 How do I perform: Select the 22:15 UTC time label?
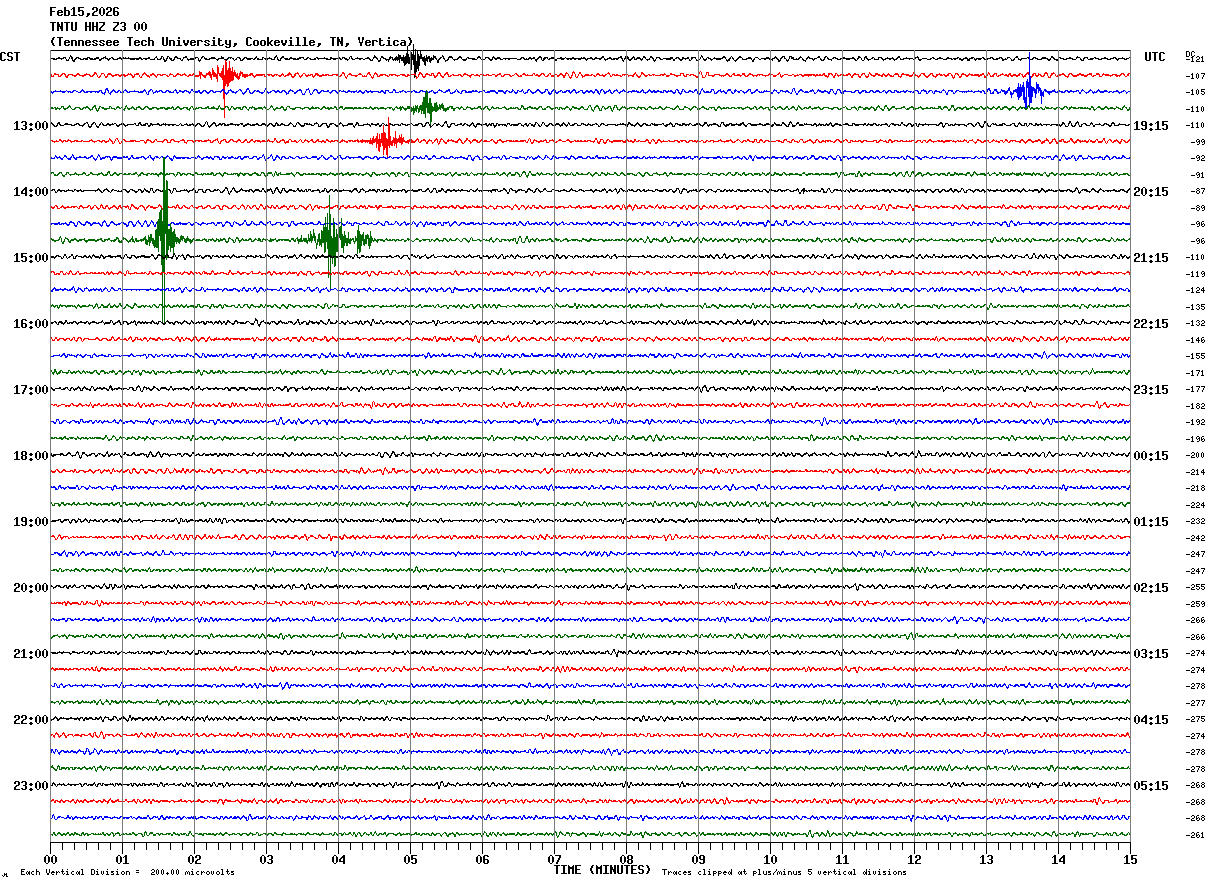[x=1151, y=324]
